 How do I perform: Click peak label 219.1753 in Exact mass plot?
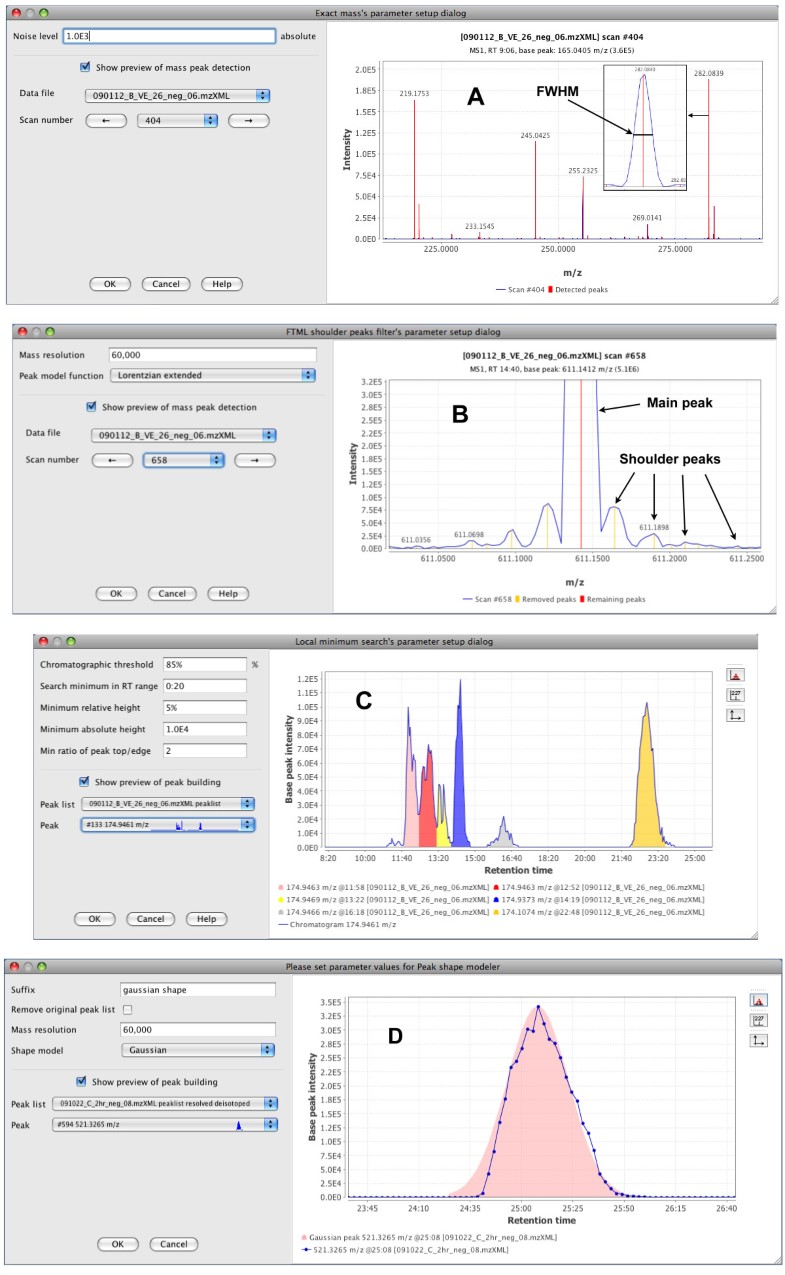click(418, 92)
